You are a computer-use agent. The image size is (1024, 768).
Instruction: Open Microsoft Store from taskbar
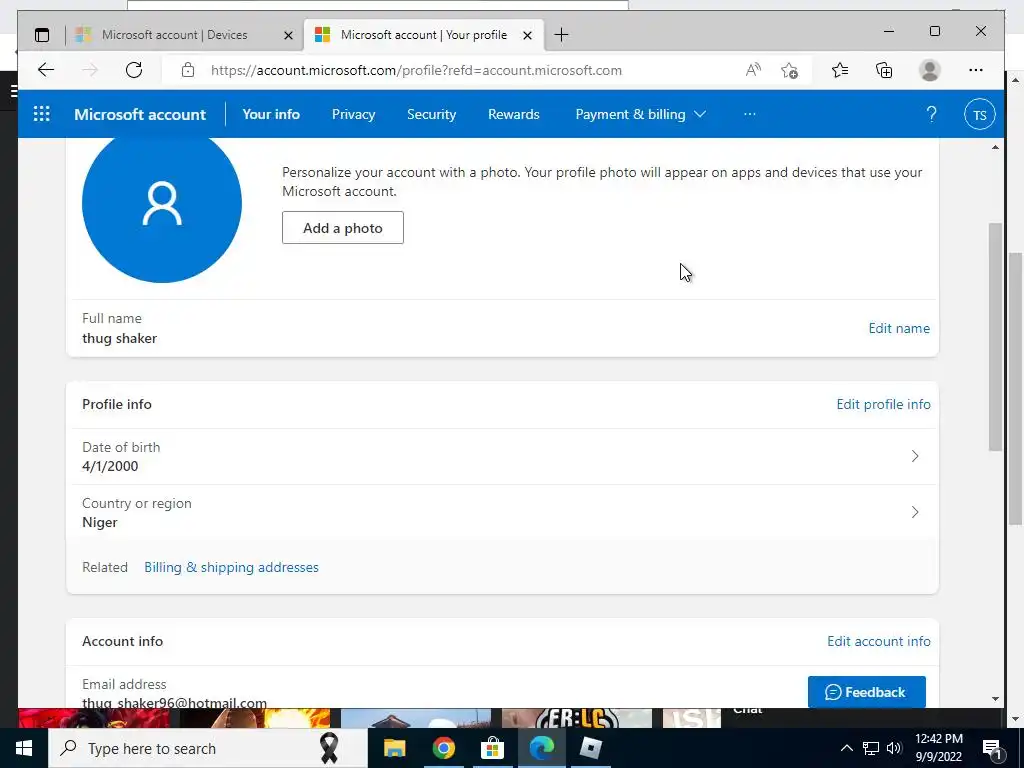492,748
